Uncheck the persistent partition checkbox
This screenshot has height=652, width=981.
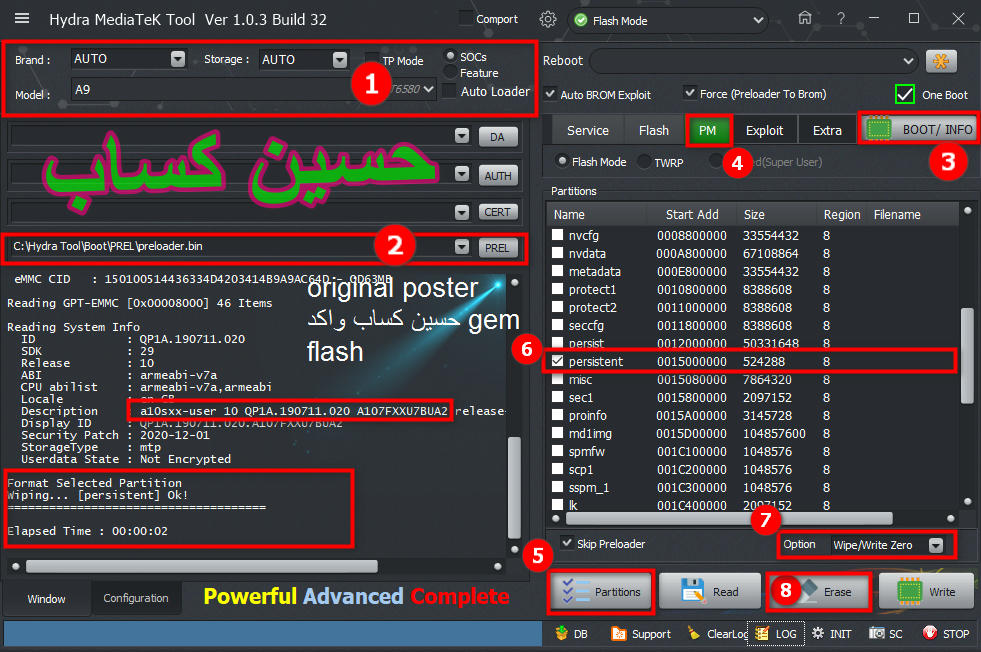click(x=557, y=361)
